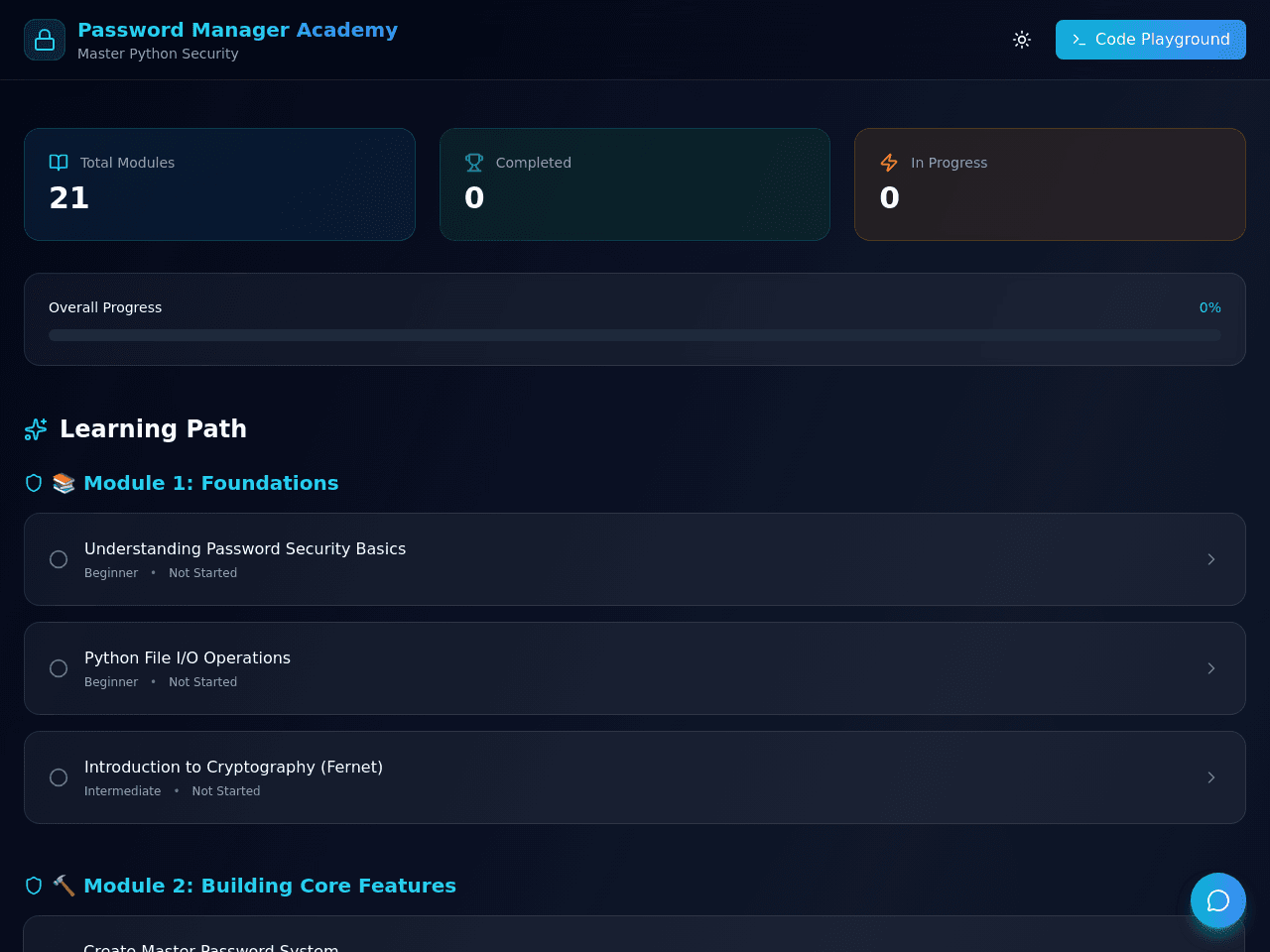1270x952 pixels.
Task: Click the In Progress count 0
Action: [889, 198]
